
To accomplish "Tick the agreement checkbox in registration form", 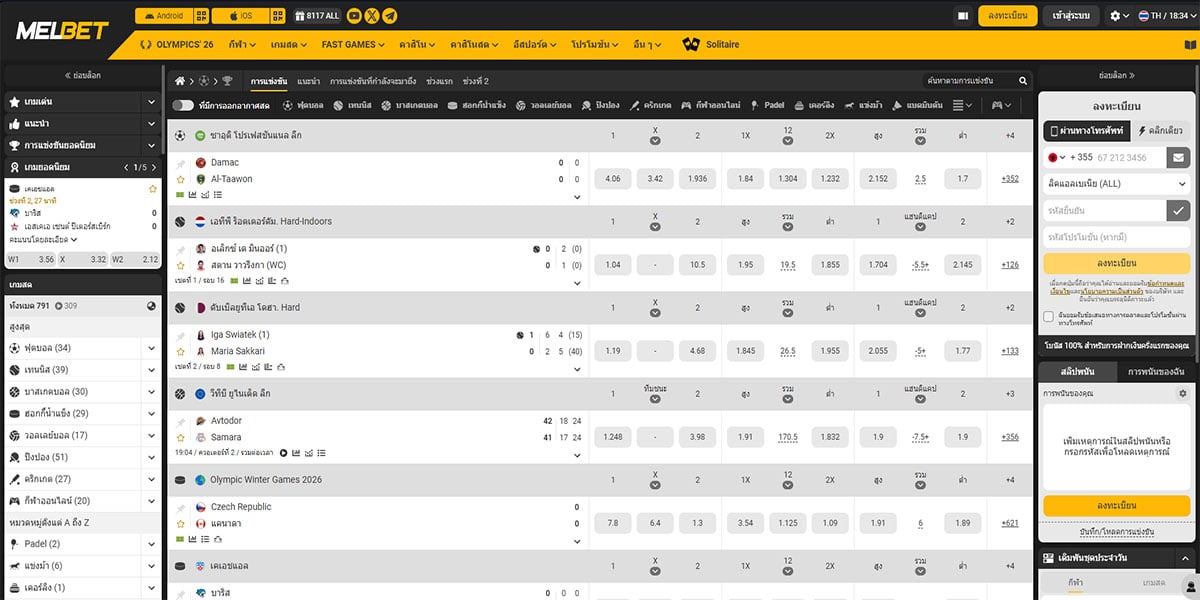I will 1049,316.
